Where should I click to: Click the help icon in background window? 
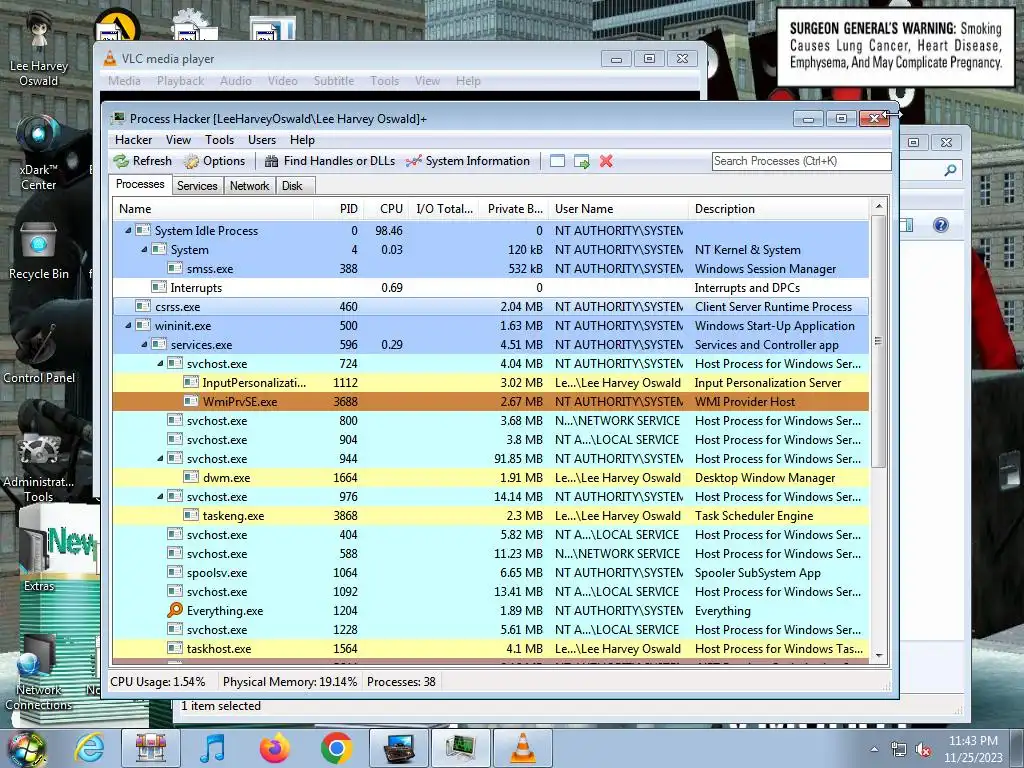940,225
